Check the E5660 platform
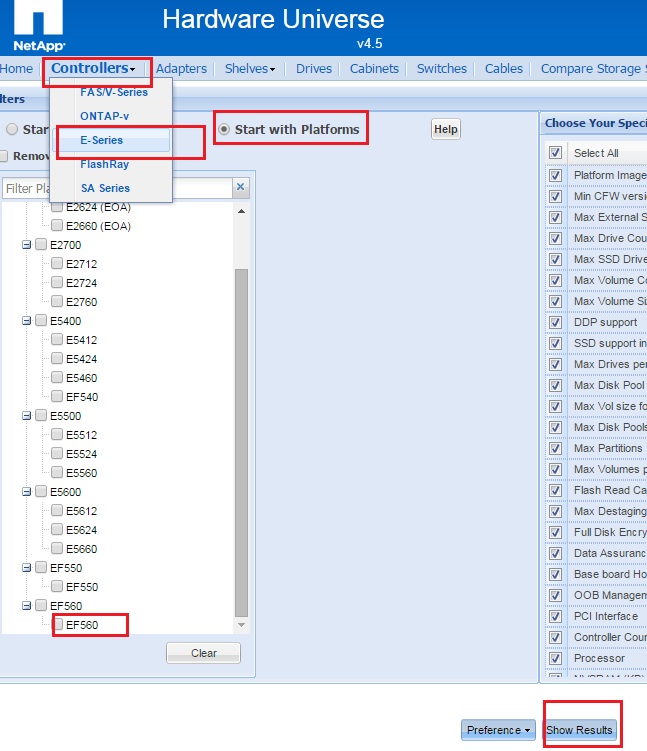The image size is (647, 751). pyautogui.click(x=57, y=548)
